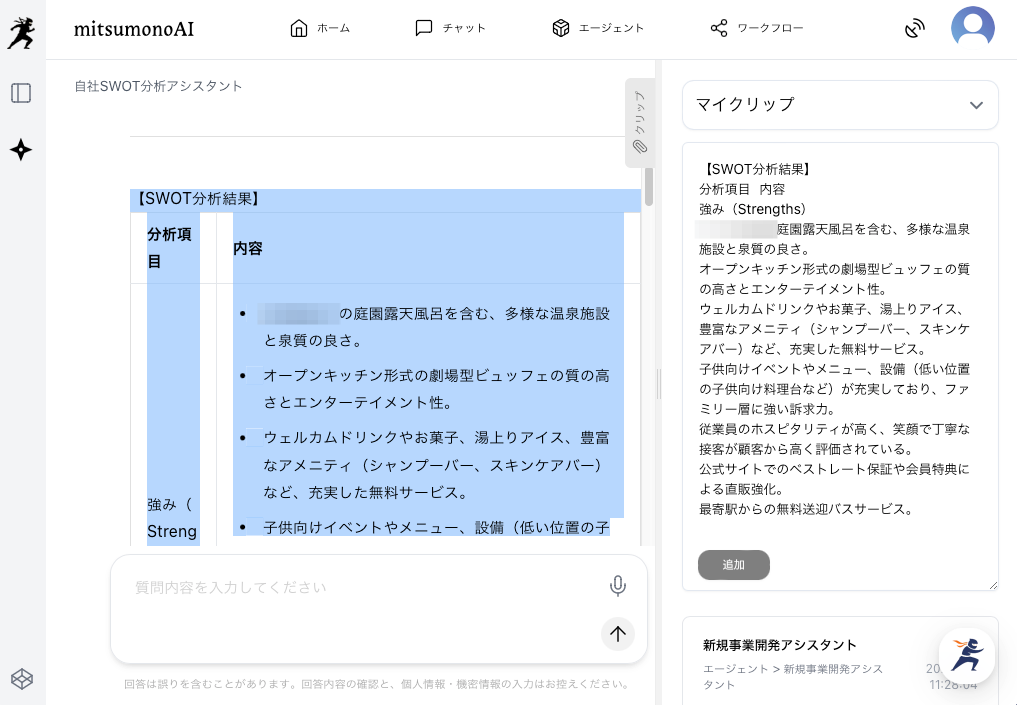
Task: Open the user profile avatar
Action: (972, 28)
